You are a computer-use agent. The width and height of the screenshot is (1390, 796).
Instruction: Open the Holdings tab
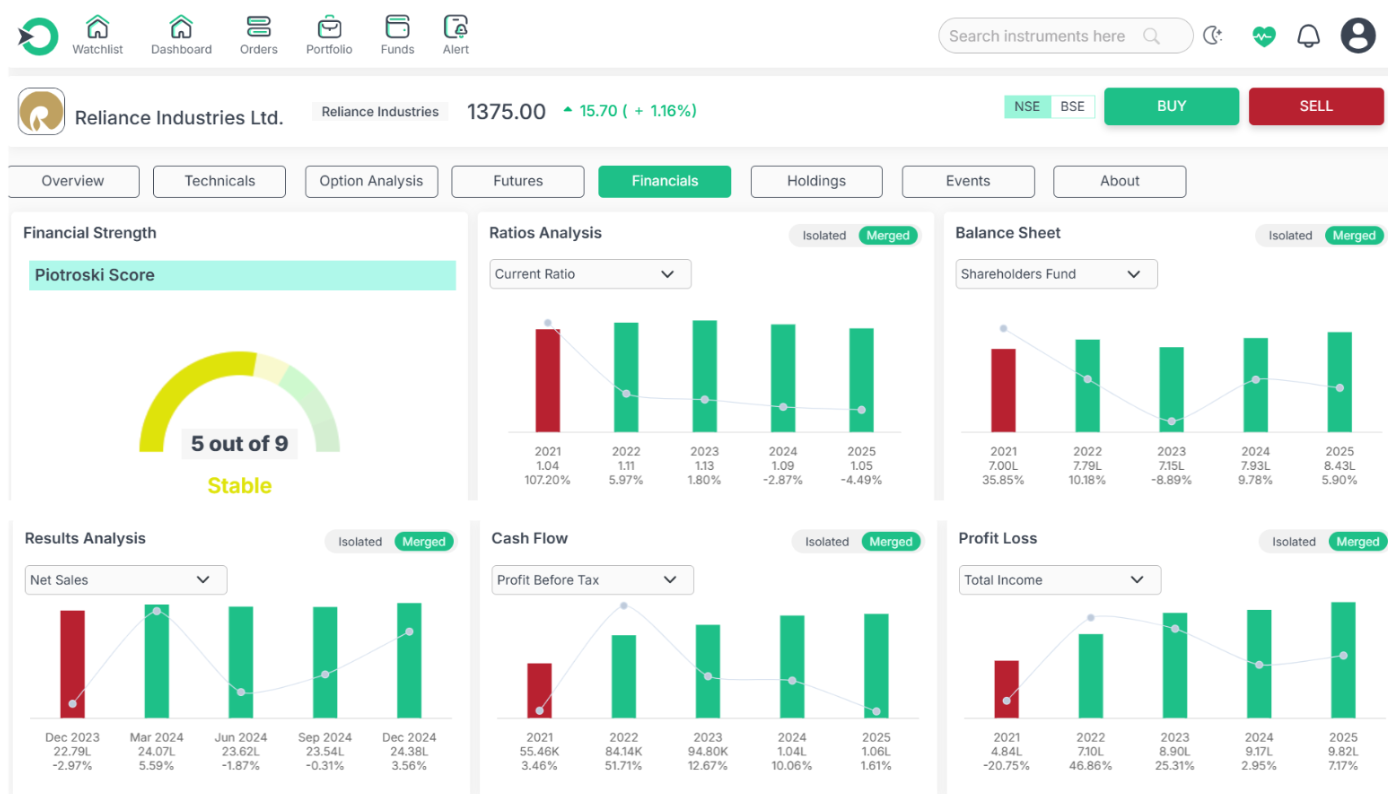tap(816, 181)
